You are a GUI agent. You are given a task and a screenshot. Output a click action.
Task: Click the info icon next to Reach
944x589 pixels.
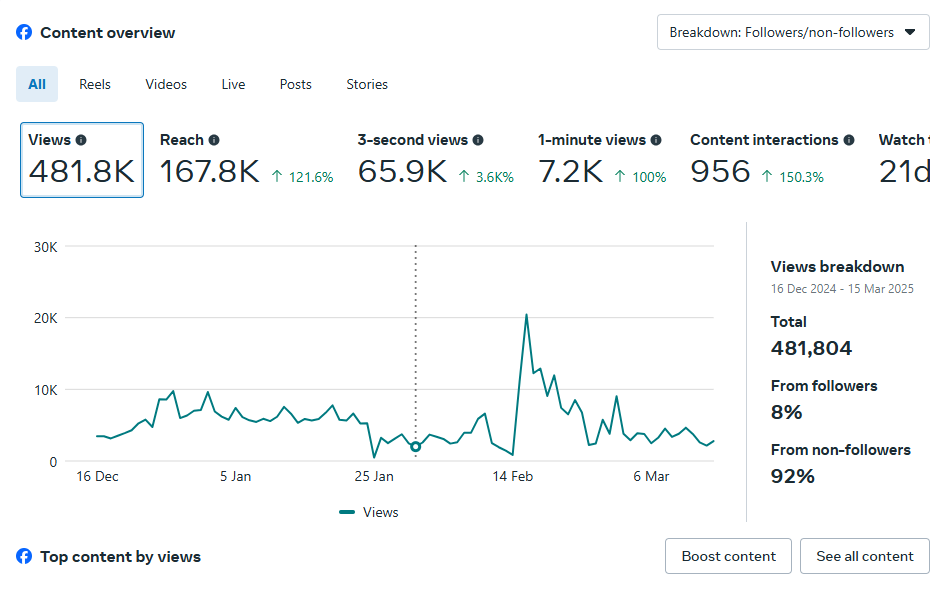214,141
